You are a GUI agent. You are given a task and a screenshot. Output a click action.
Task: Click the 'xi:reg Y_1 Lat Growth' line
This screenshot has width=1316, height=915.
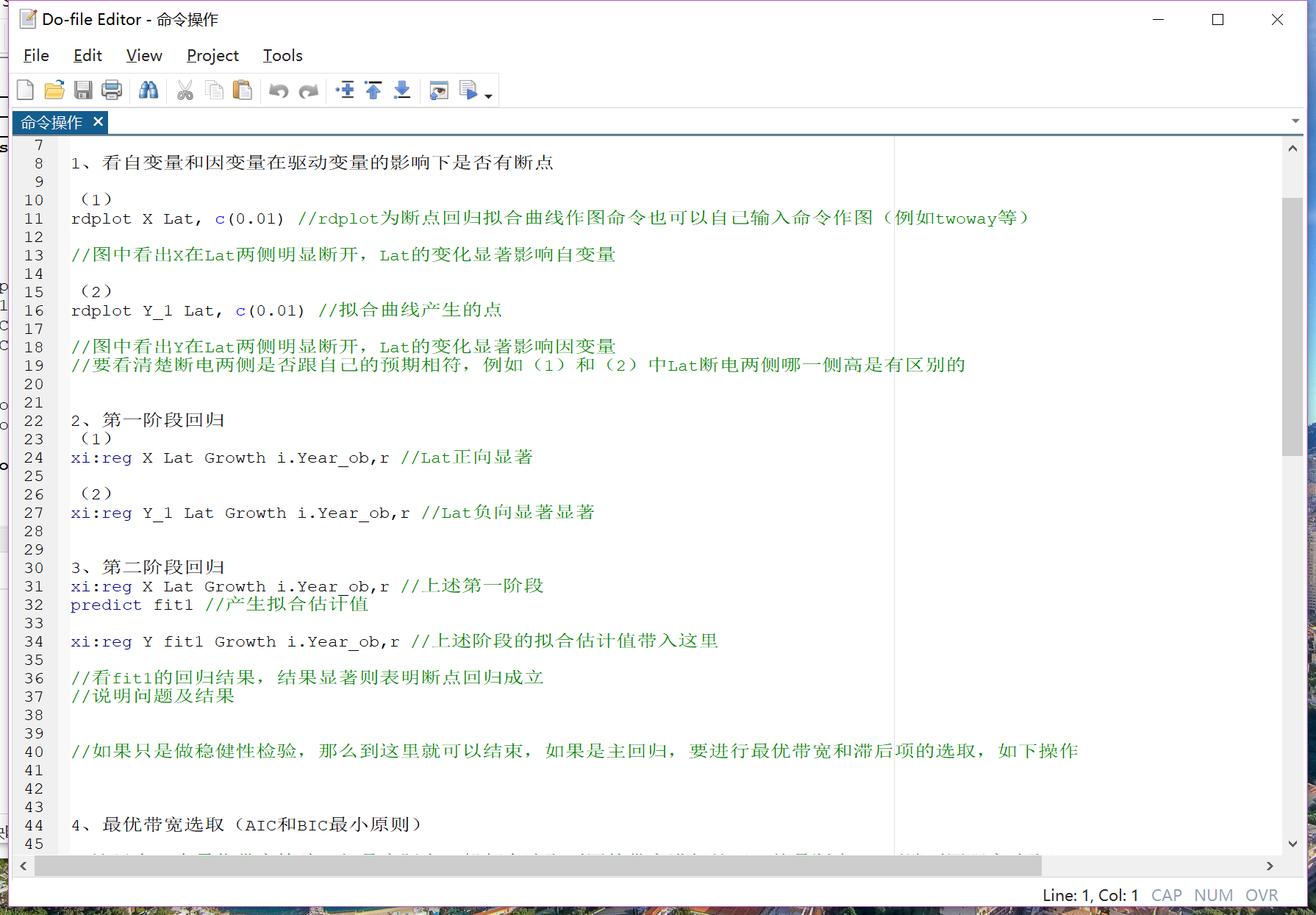pos(332,513)
